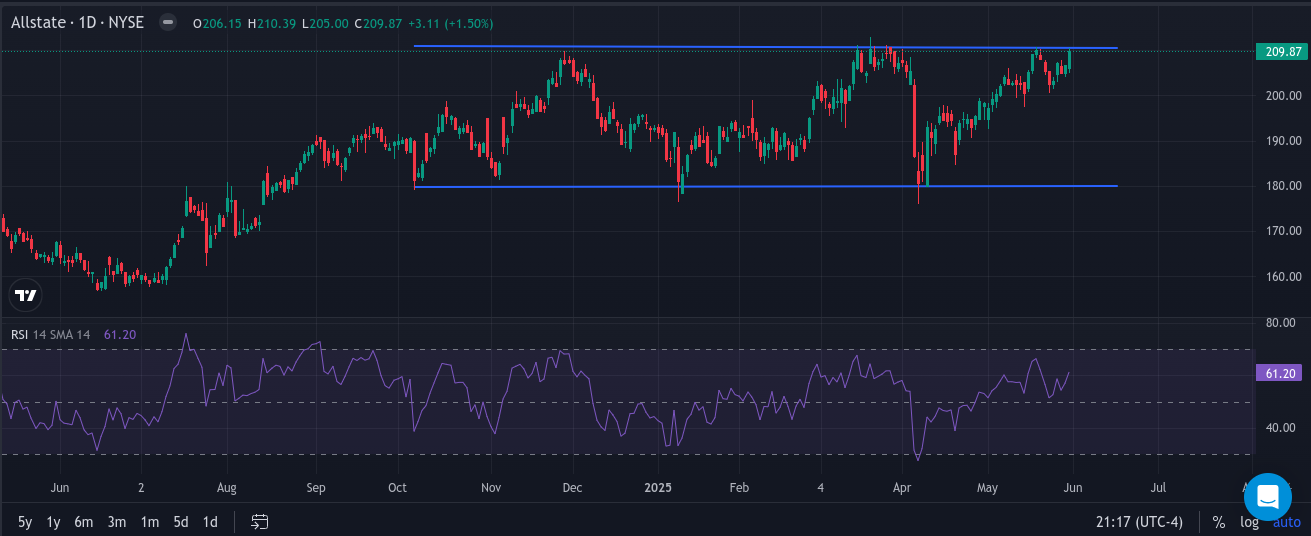The width and height of the screenshot is (1311, 536).
Task: Toggle percent scale with the % button
Action: pos(1218,521)
